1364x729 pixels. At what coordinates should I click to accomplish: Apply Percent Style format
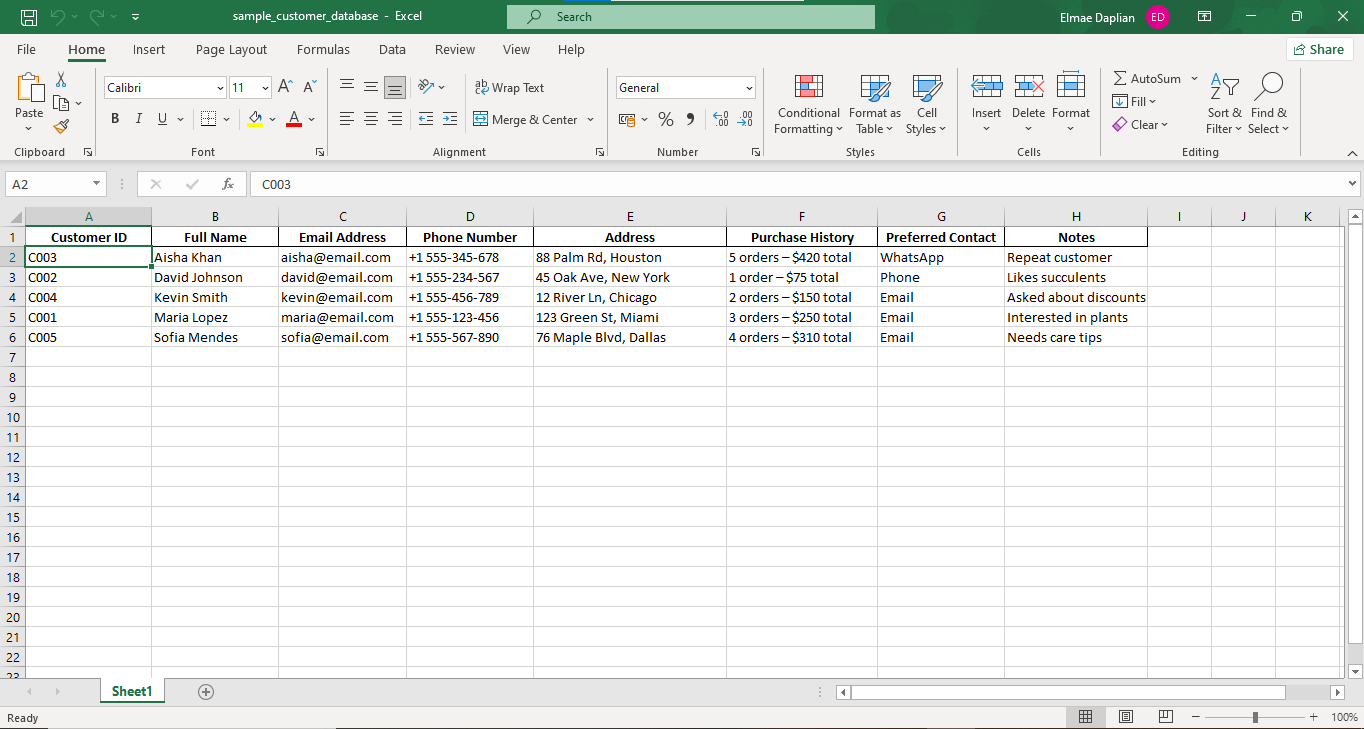pyautogui.click(x=665, y=119)
